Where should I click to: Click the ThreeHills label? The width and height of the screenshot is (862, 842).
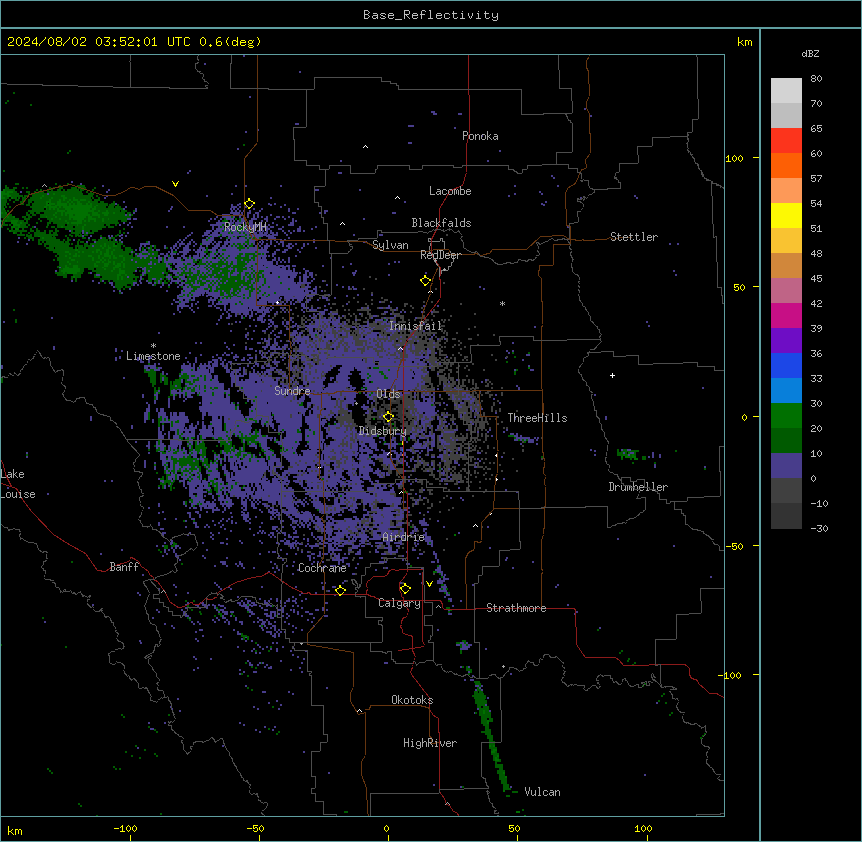pyautogui.click(x=537, y=418)
